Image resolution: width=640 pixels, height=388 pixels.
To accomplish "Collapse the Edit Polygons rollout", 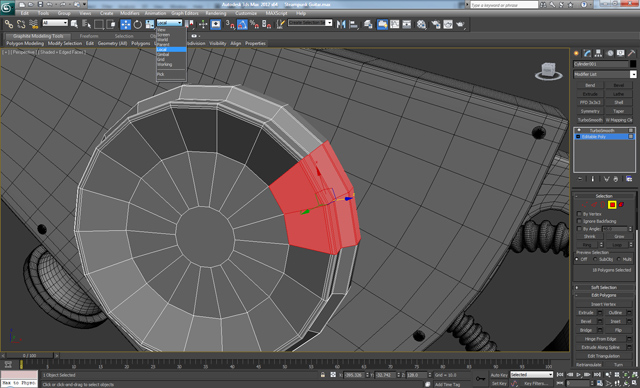I will pyautogui.click(x=604, y=295).
